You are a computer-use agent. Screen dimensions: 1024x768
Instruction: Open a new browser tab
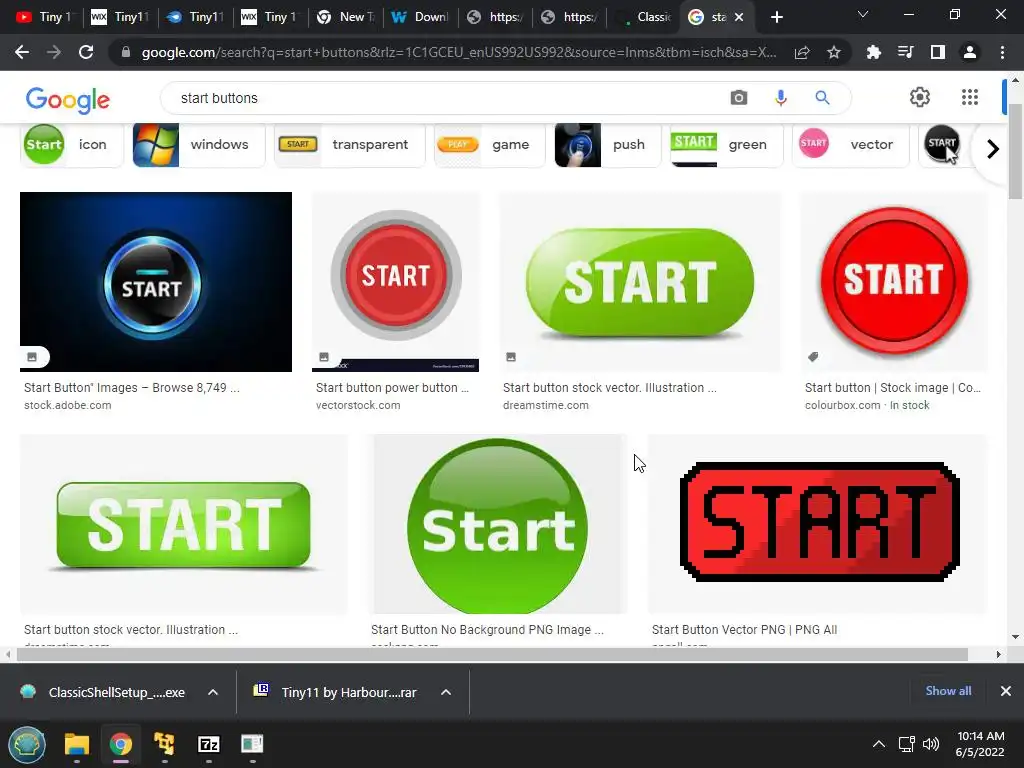coord(776,17)
